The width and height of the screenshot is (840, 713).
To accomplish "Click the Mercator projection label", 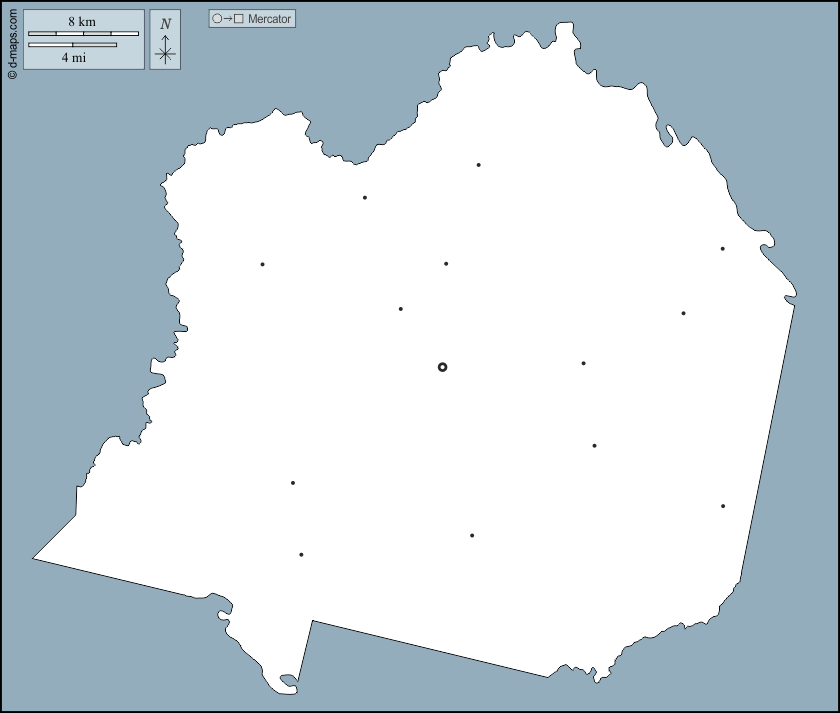I will click(270, 19).
